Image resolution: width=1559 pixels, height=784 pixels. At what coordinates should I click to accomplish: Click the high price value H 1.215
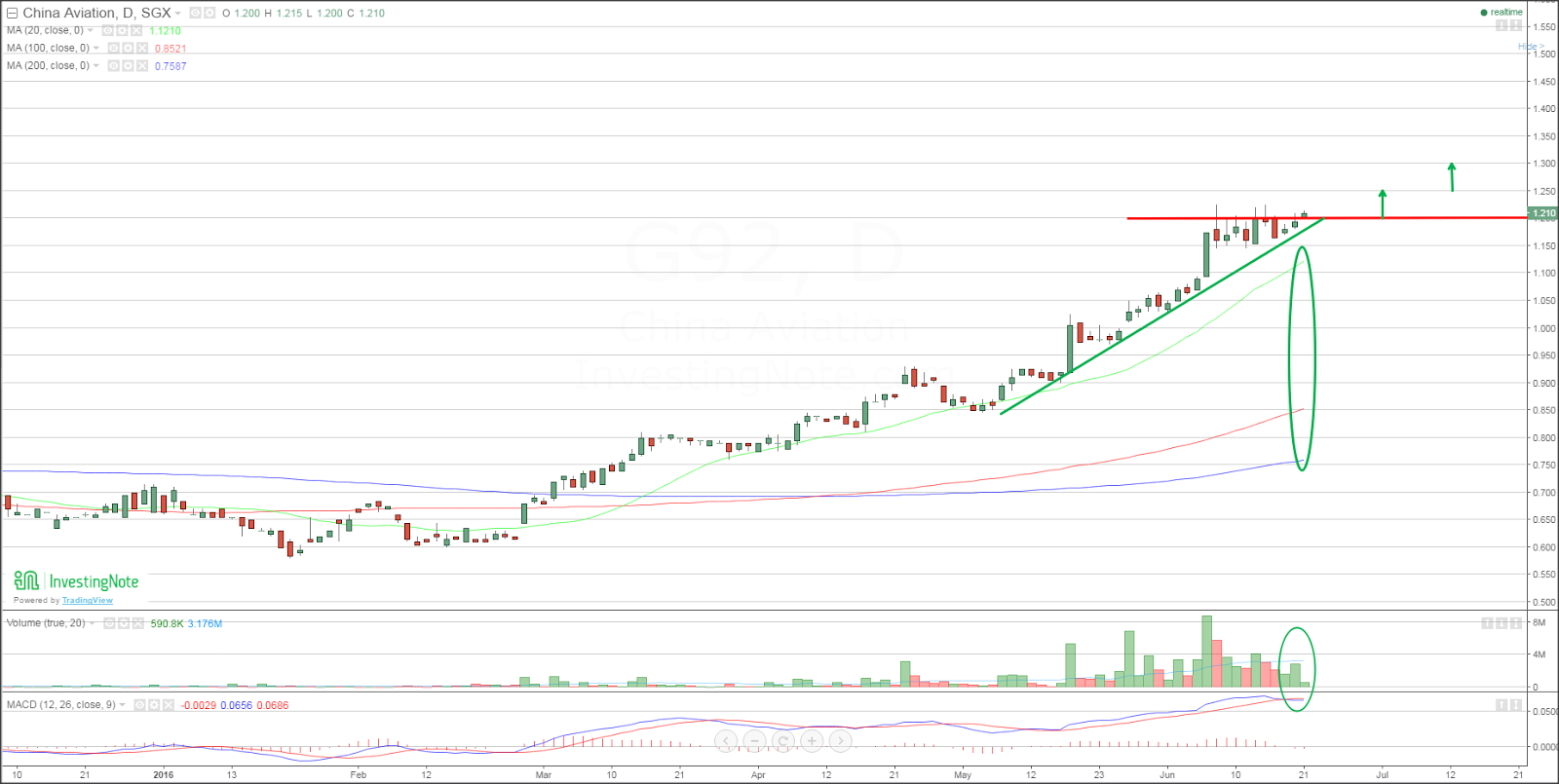tap(284, 14)
